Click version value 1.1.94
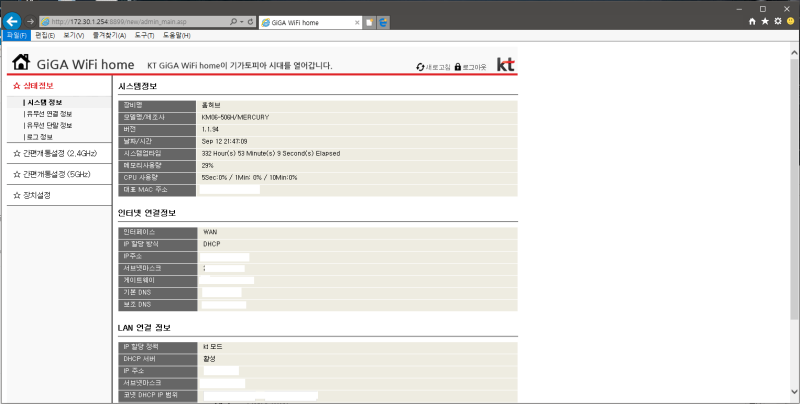800x404 pixels. point(210,130)
